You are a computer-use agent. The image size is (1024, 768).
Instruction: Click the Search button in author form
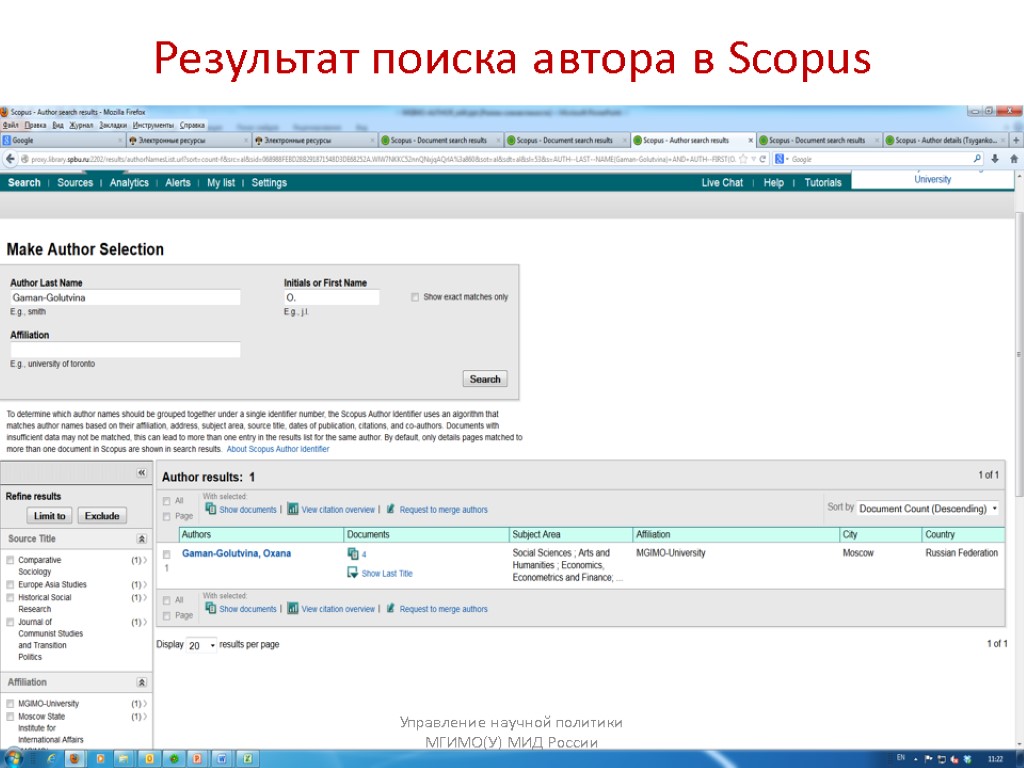pos(485,379)
